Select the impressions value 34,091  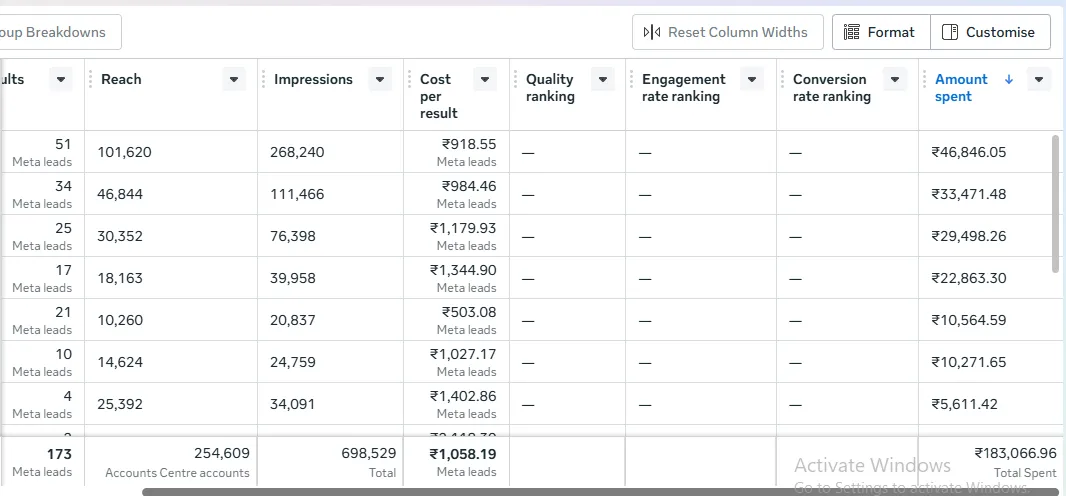tap(293, 404)
